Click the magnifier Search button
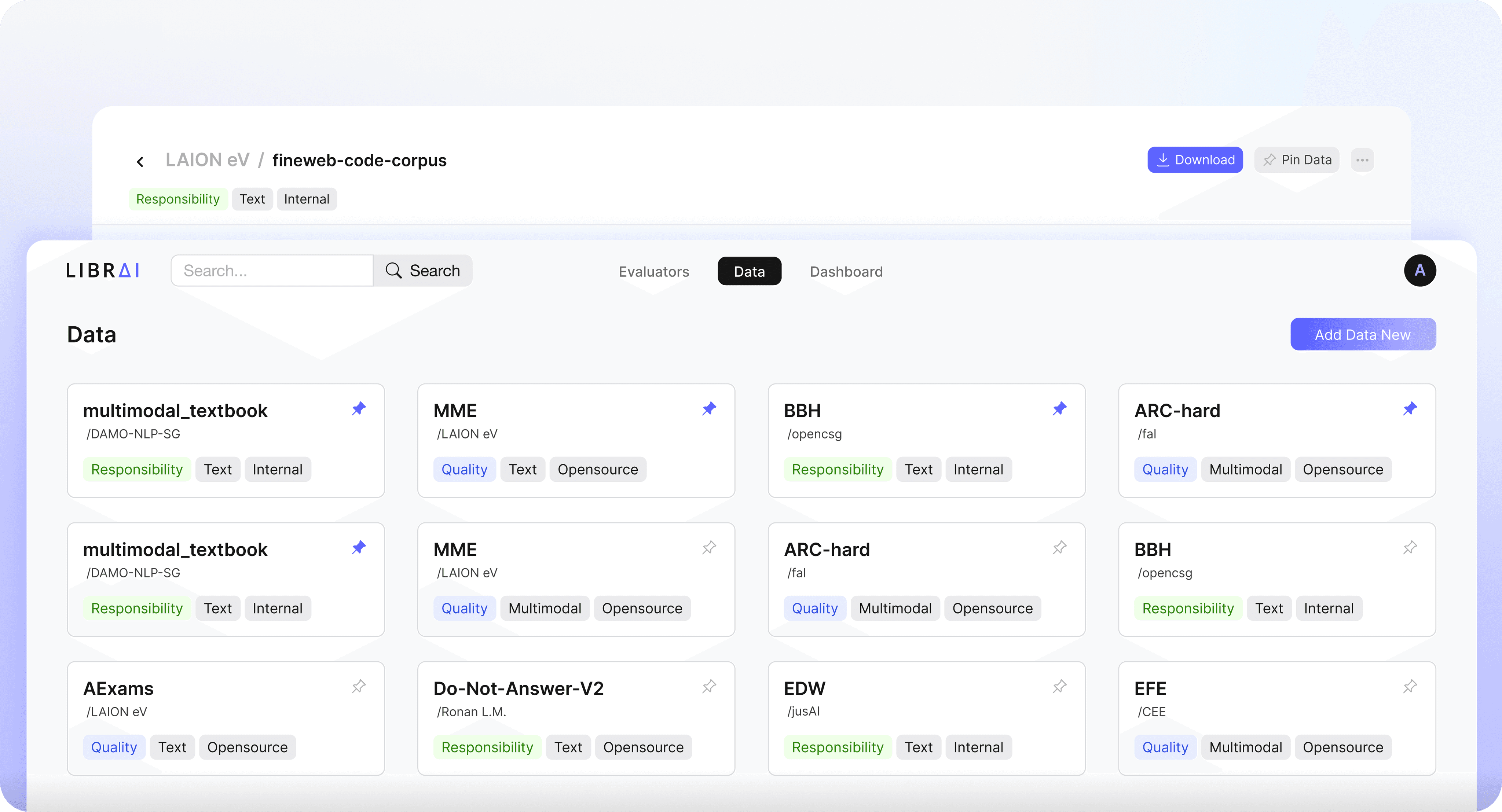1502x812 pixels. click(x=423, y=271)
